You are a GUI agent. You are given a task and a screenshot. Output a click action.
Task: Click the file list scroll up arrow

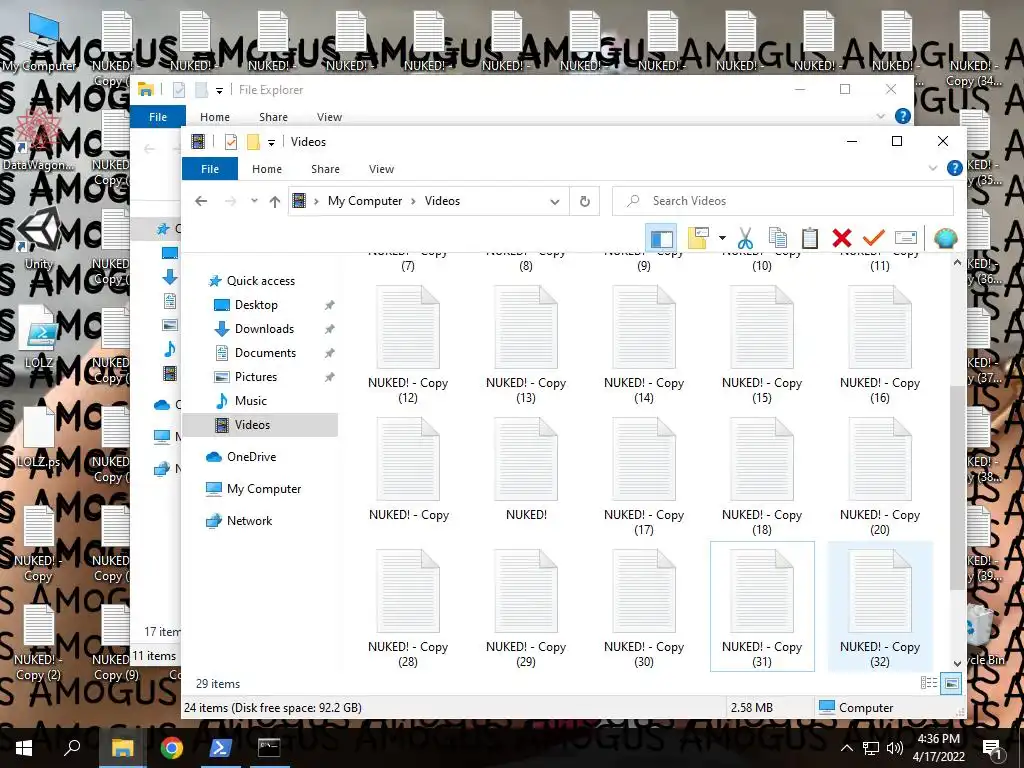point(957,263)
